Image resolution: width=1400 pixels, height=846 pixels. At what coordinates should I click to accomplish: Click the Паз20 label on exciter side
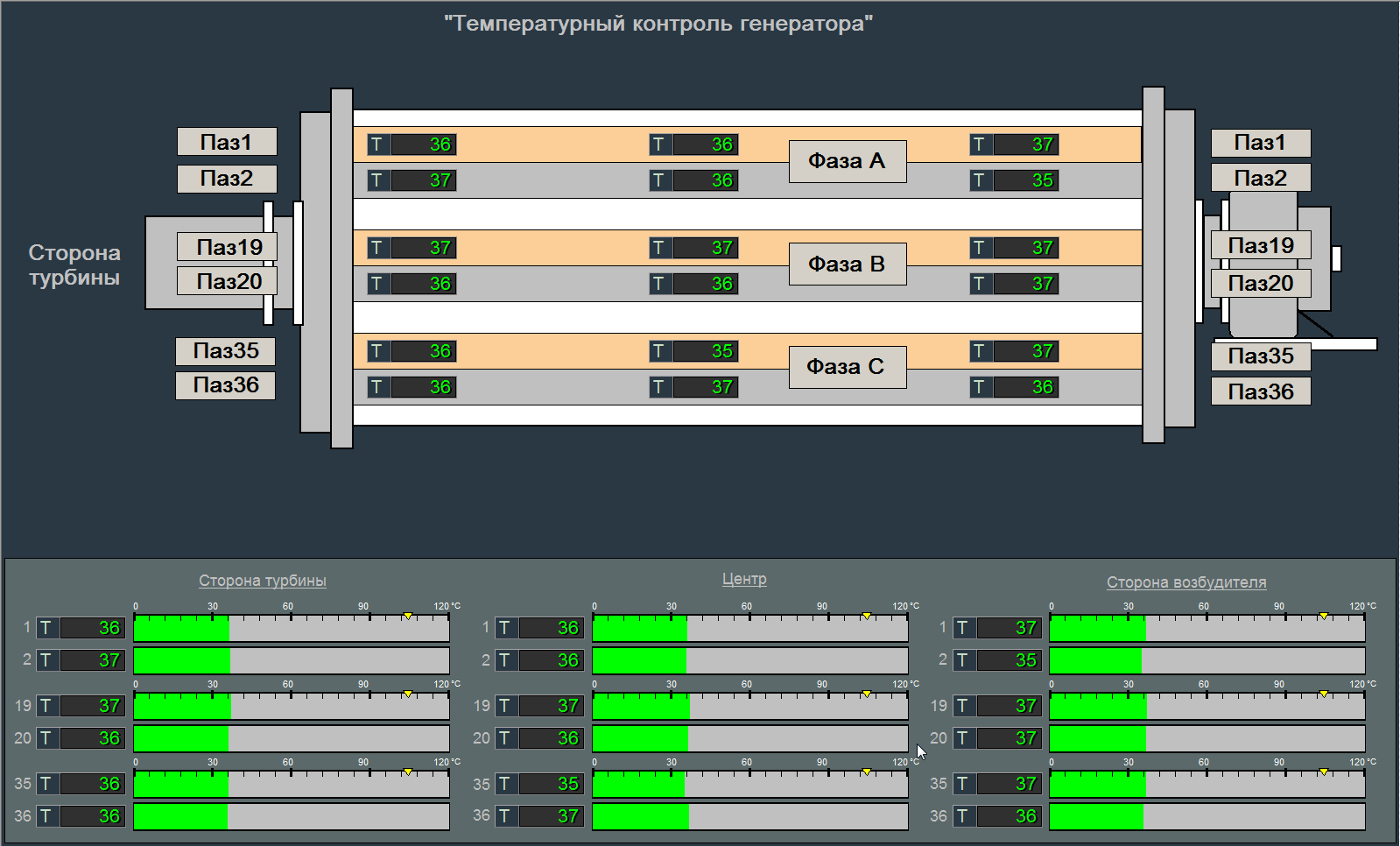tap(1260, 283)
